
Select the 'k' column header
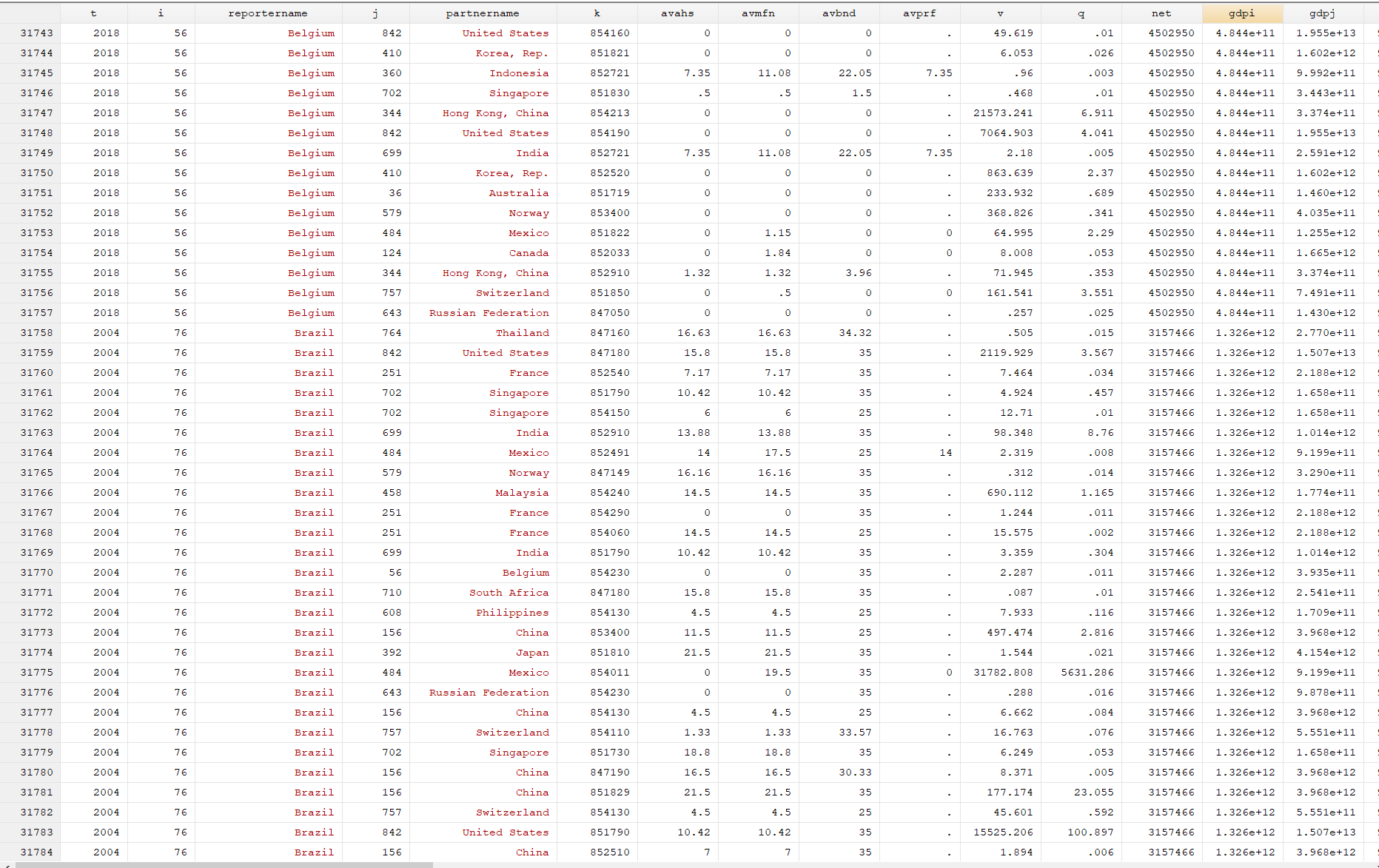point(597,13)
